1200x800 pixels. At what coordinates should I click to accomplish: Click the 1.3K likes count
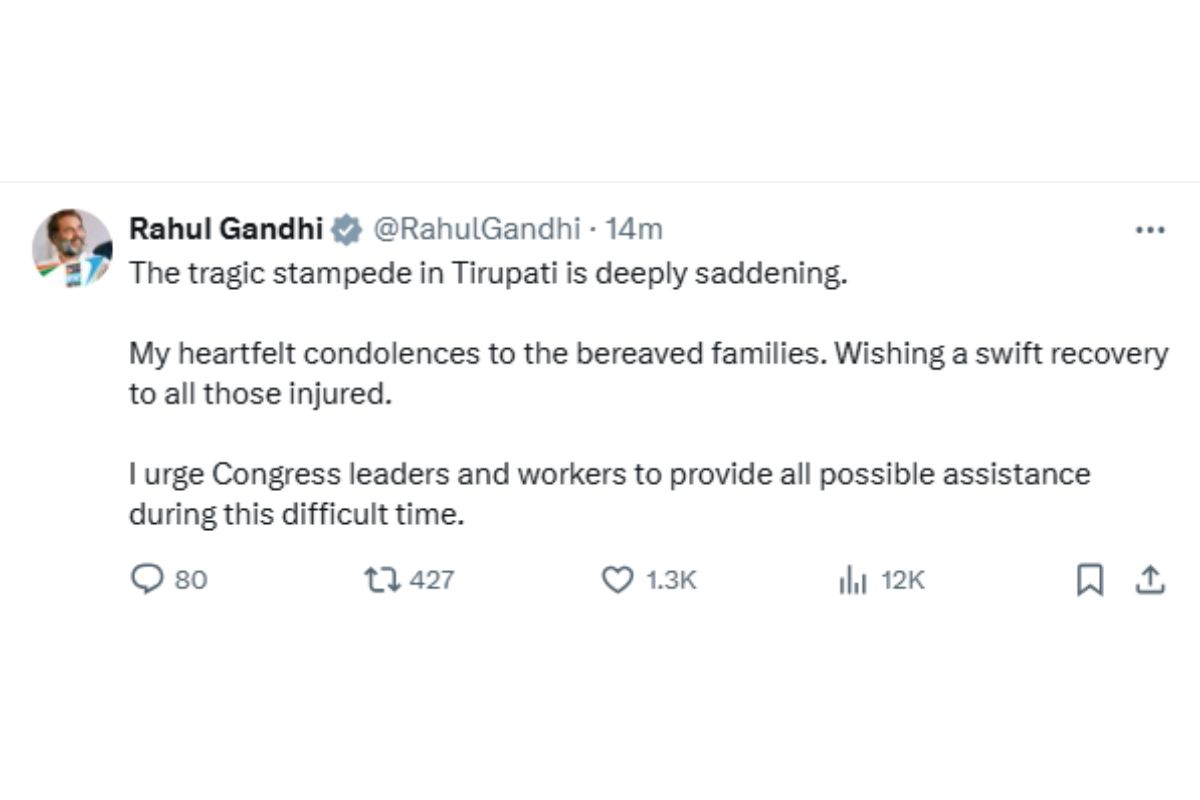tap(670, 580)
